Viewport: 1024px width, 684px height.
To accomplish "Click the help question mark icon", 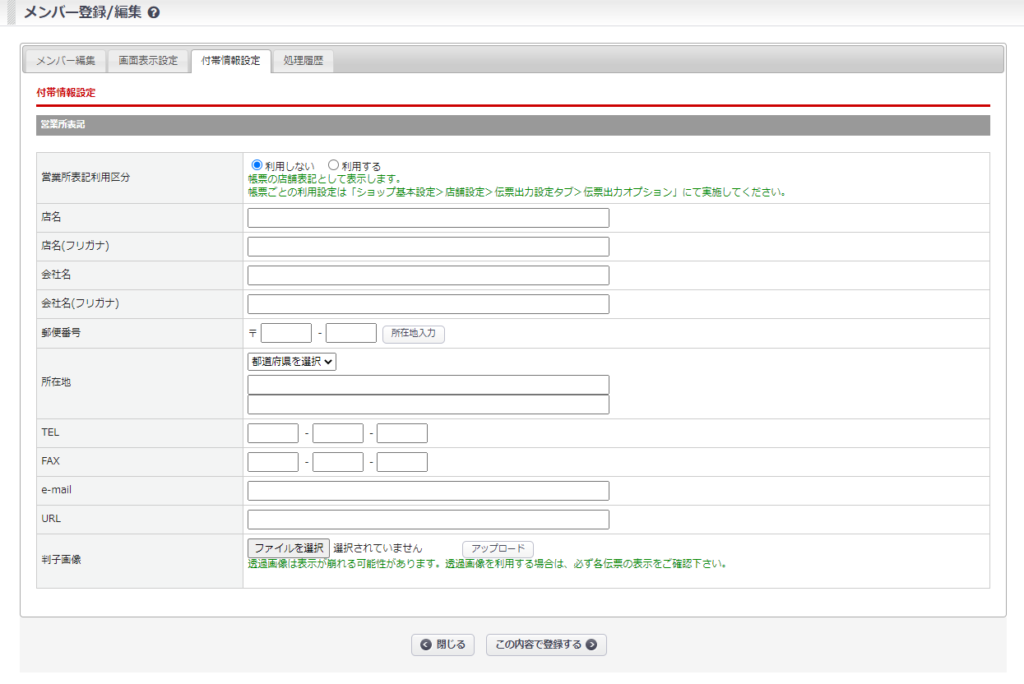I will 153,13.
